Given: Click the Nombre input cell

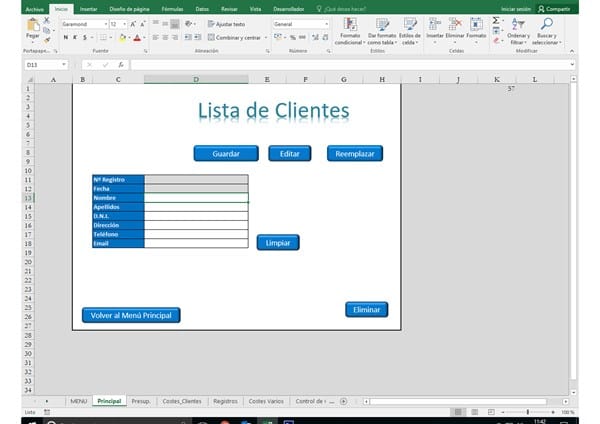Looking at the screenshot, I should click(196, 198).
